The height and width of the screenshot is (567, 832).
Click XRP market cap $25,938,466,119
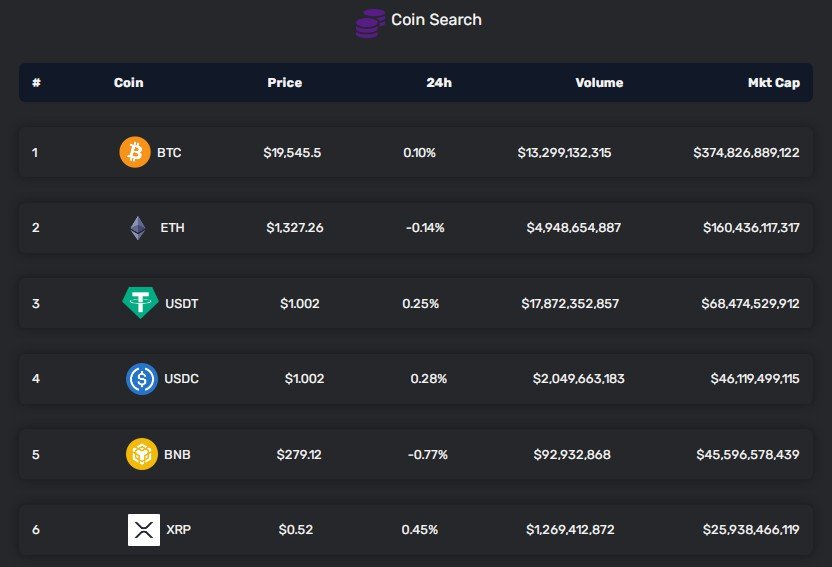751,529
